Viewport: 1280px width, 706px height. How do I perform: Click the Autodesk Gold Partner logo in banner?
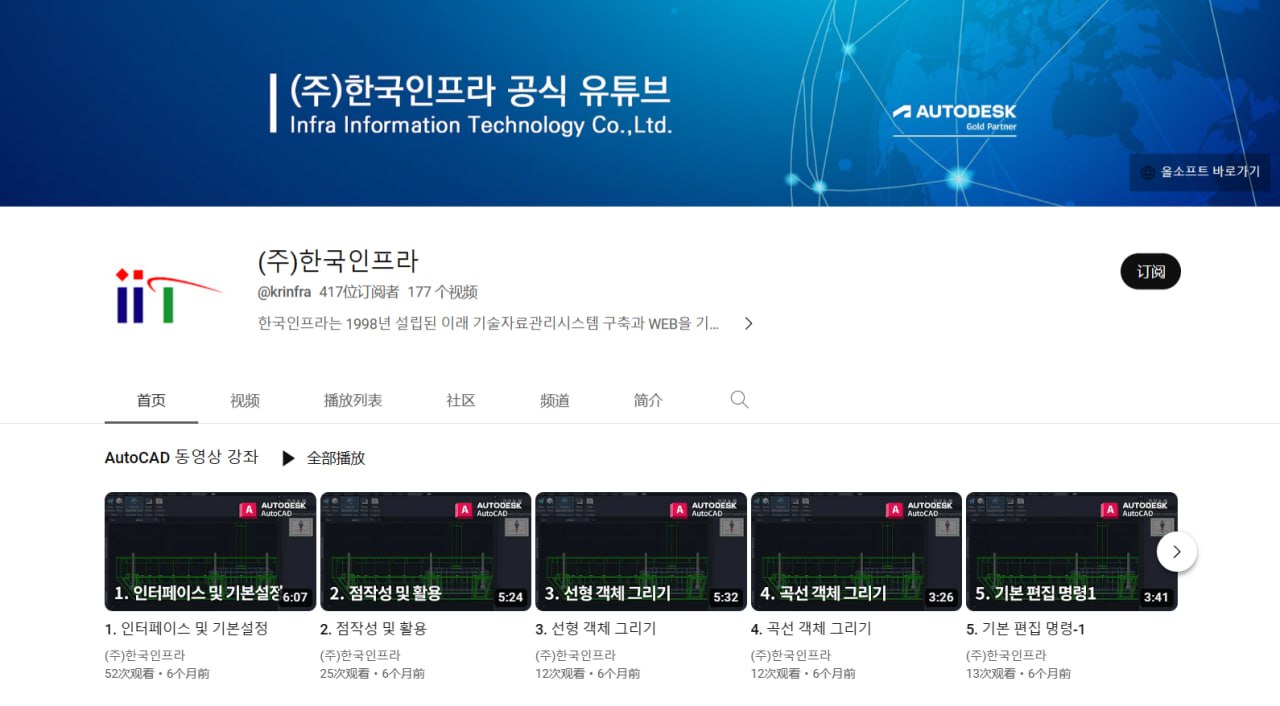coord(954,118)
